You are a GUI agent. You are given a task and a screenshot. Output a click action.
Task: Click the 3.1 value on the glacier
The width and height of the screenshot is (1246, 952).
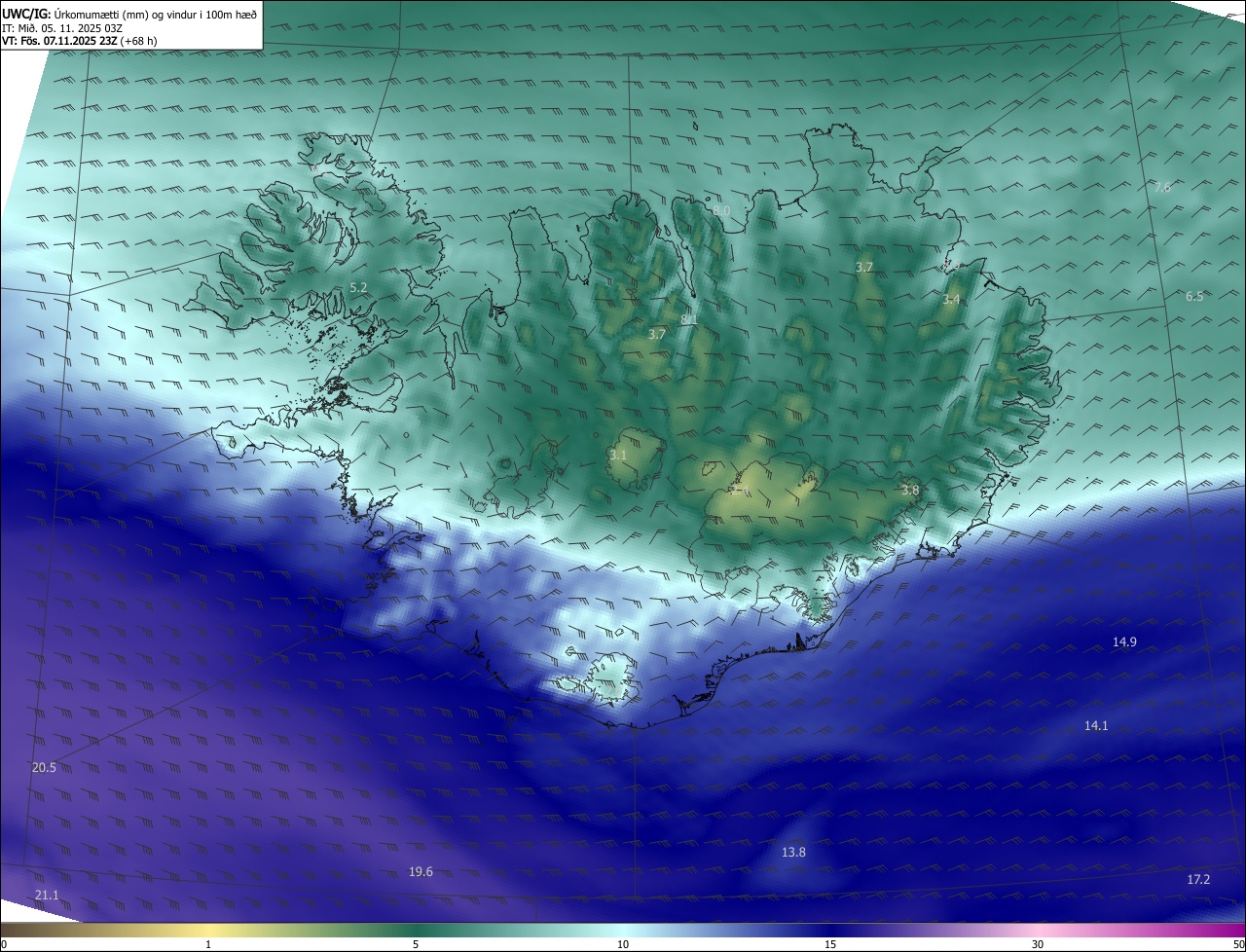click(x=618, y=455)
